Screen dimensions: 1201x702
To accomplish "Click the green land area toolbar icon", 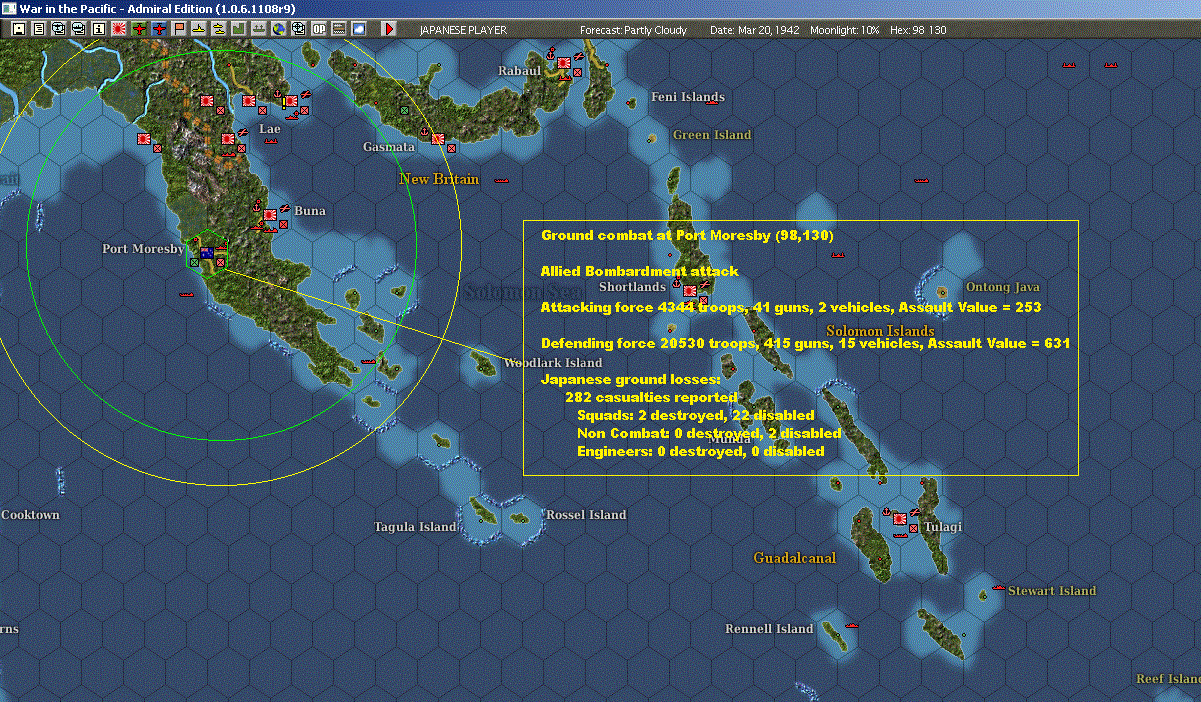I will [x=239, y=29].
